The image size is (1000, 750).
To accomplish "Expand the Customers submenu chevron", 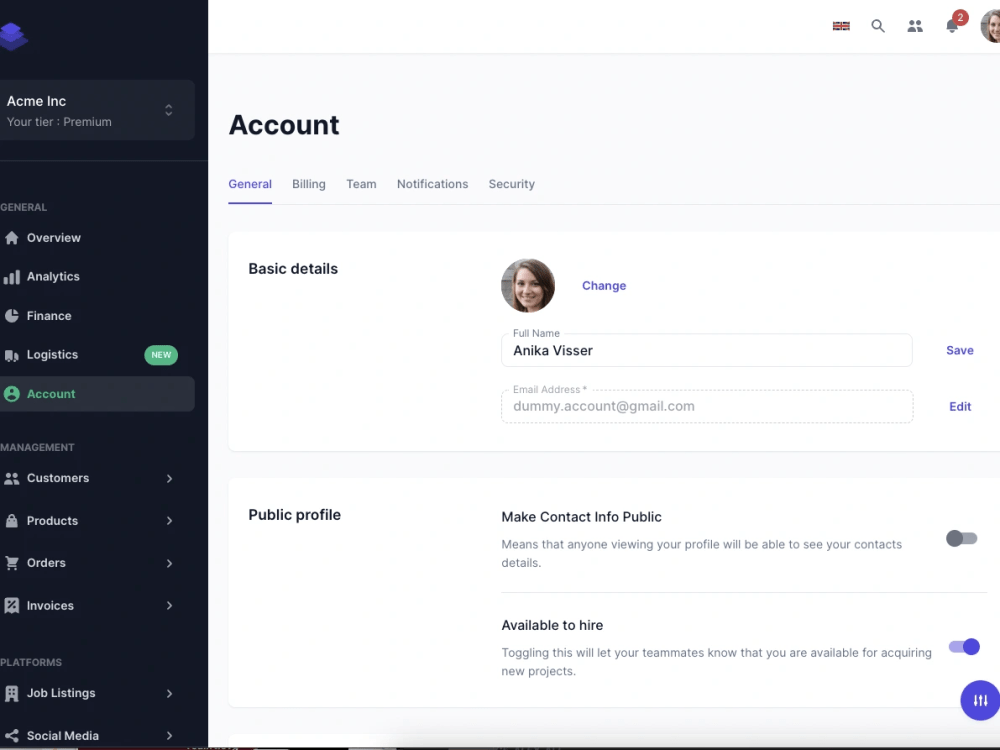I will tap(169, 478).
